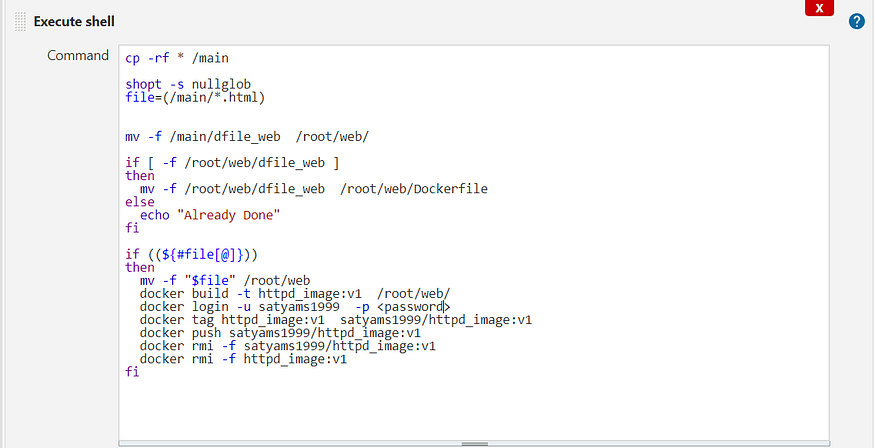Click the final "fi" line of script
This screenshot has height=448, width=875.
pyautogui.click(x=132, y=372)
